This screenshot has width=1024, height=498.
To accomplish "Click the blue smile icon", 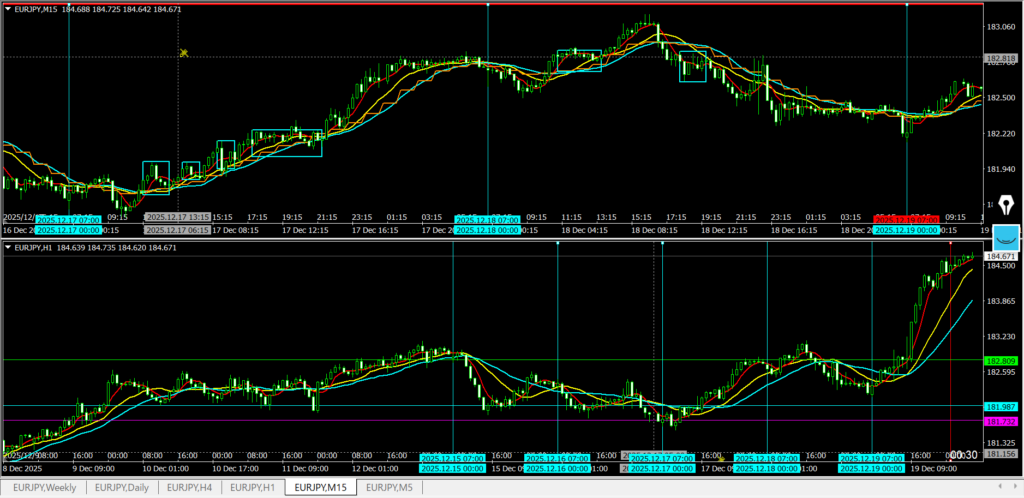I will 1004,237.
